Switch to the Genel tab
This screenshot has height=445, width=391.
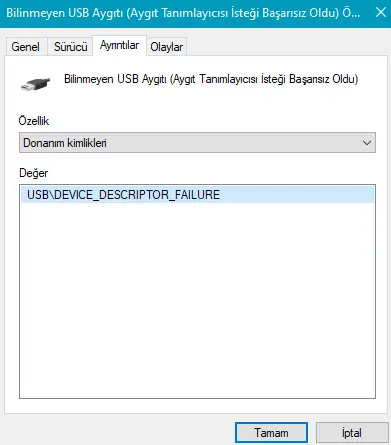coord(25,47)
